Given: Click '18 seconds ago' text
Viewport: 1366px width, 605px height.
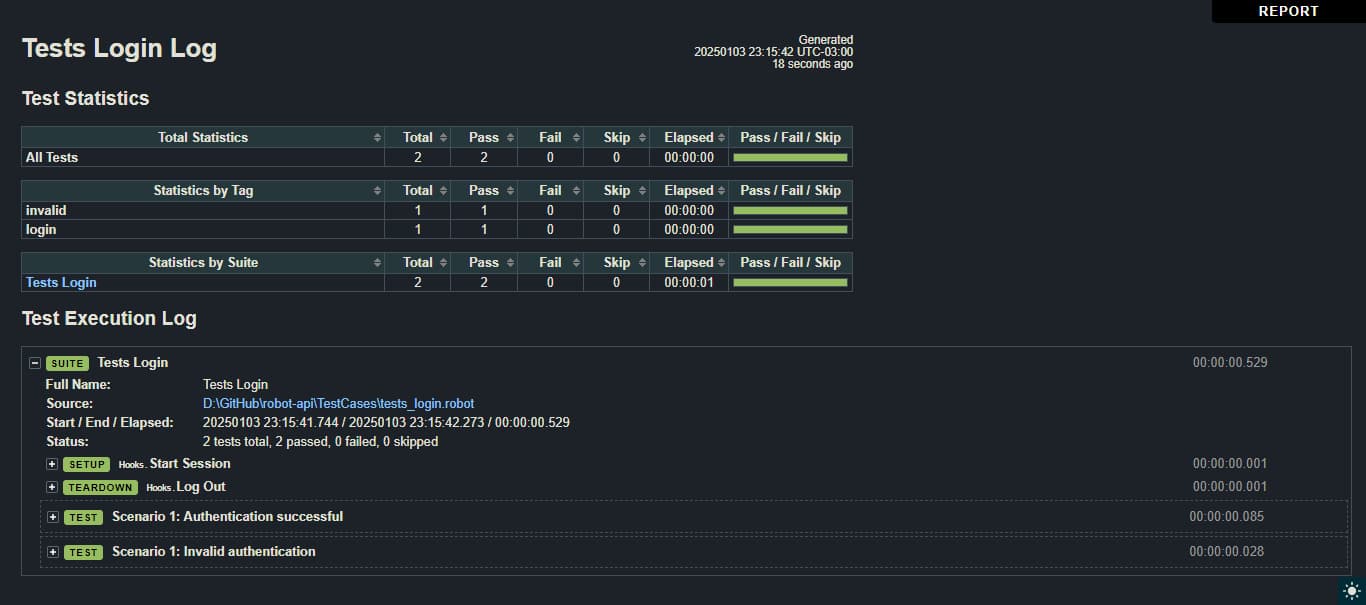Looking at the screenshot, I should coord(812,64).
